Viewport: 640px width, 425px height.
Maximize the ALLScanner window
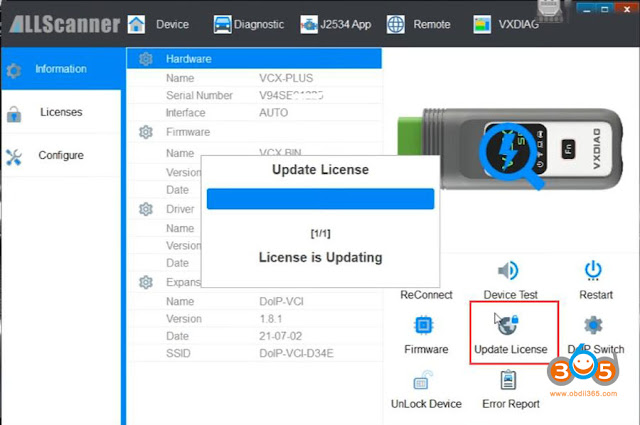(x=605, y=9)
